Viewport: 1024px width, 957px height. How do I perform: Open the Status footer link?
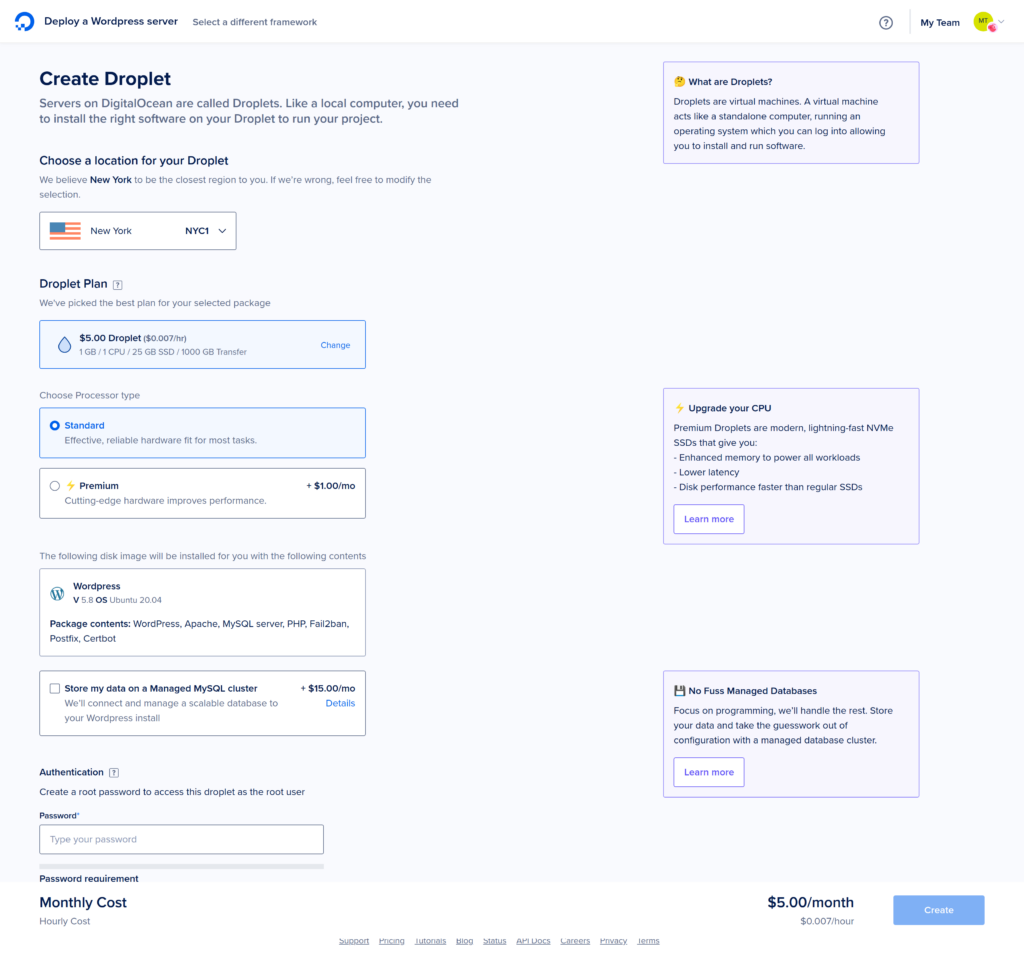click(494, 941)
